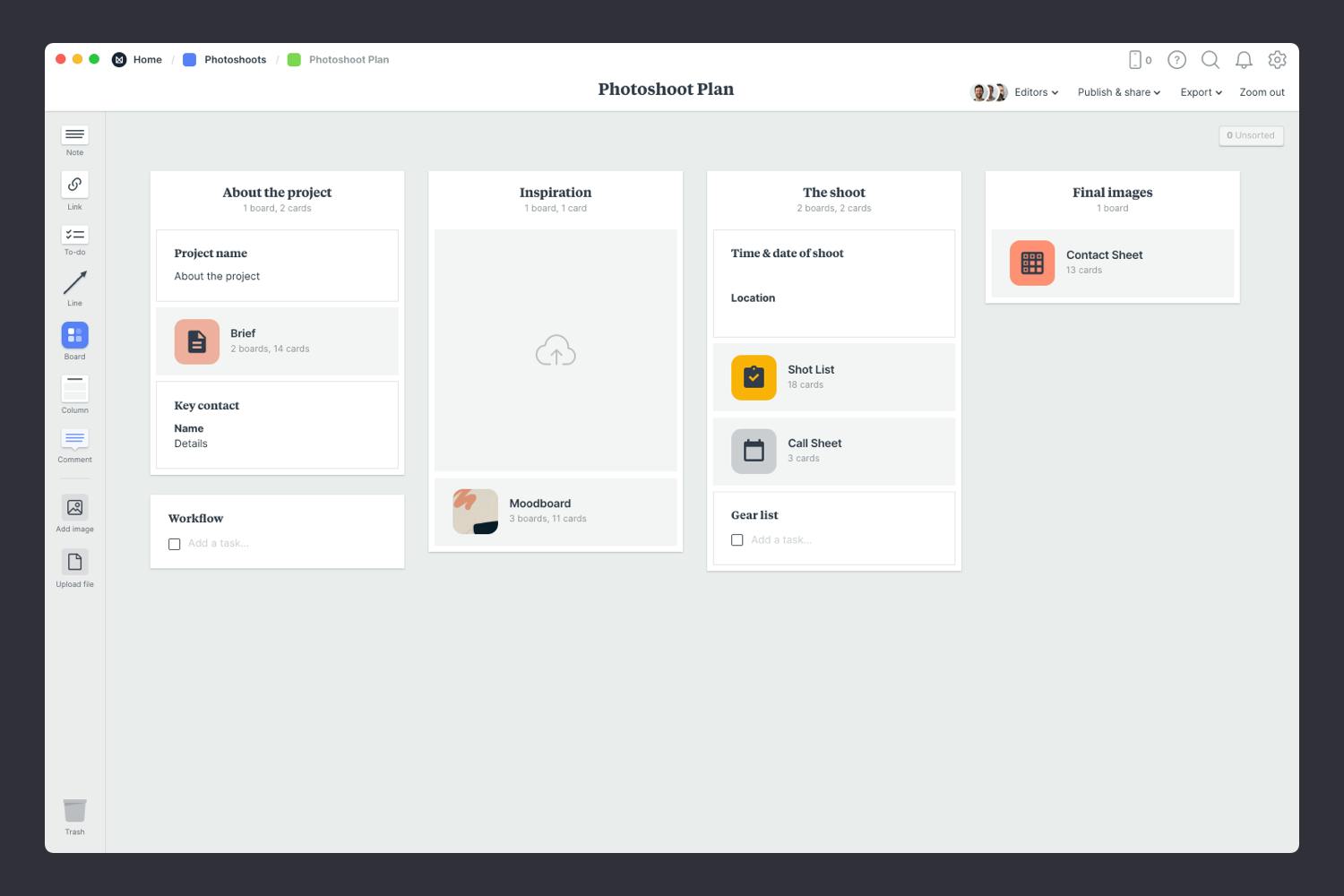The image size is (1344, 896).
Task: Click the Add image icon
Action: 74,507
